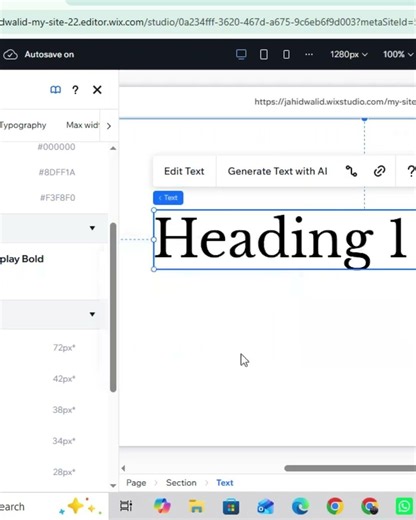The width and height of the screenshot is (416, 520).
Task: Click the Edit Text button
Action: (184, 171)
